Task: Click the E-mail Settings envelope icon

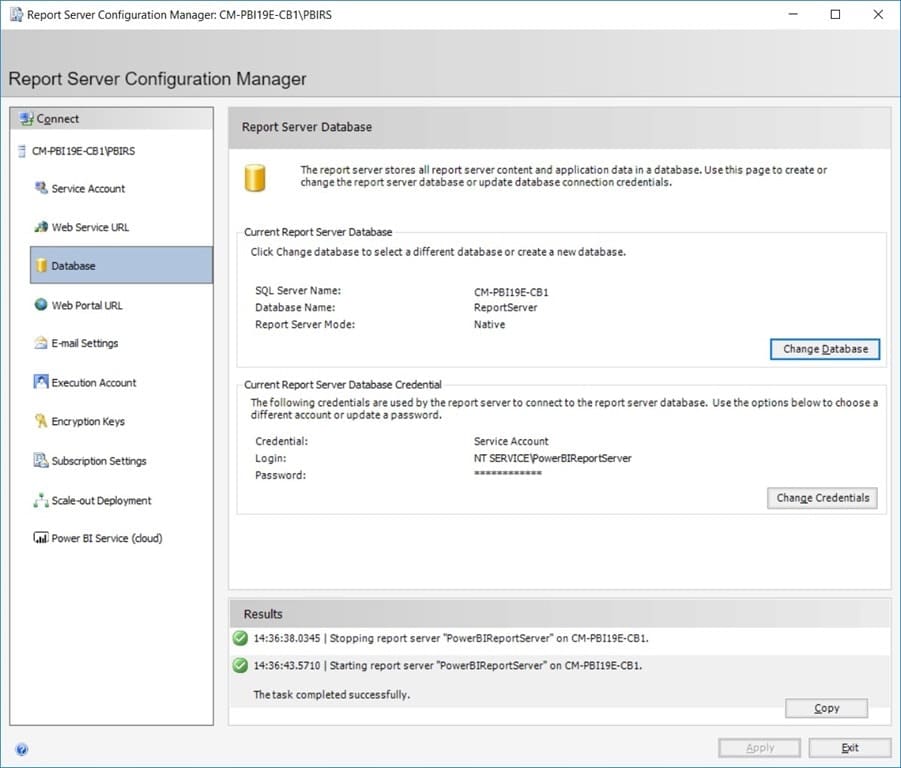Action: (x=41, y=343)
